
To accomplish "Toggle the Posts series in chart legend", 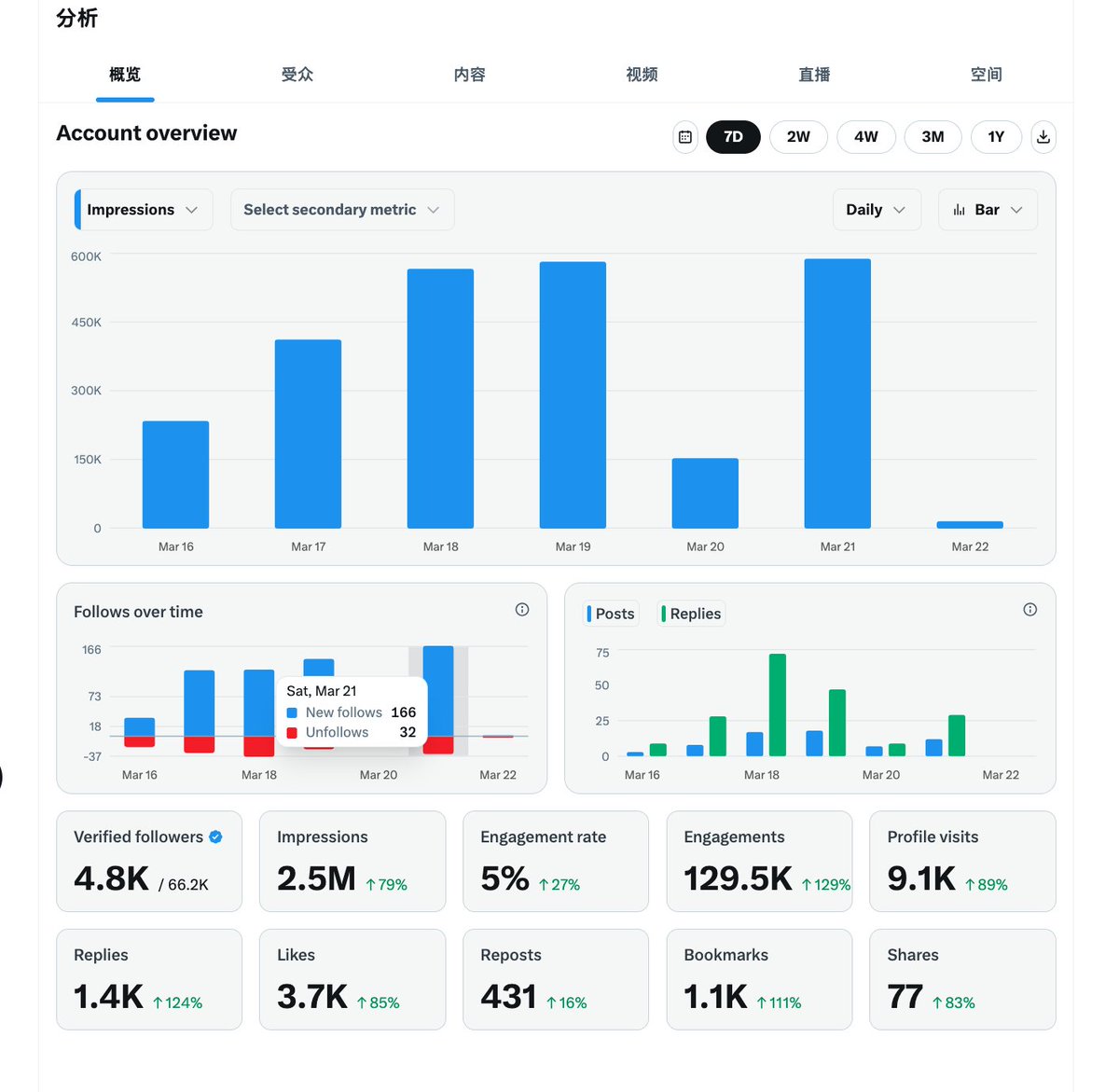I will (x=612, y=614).
